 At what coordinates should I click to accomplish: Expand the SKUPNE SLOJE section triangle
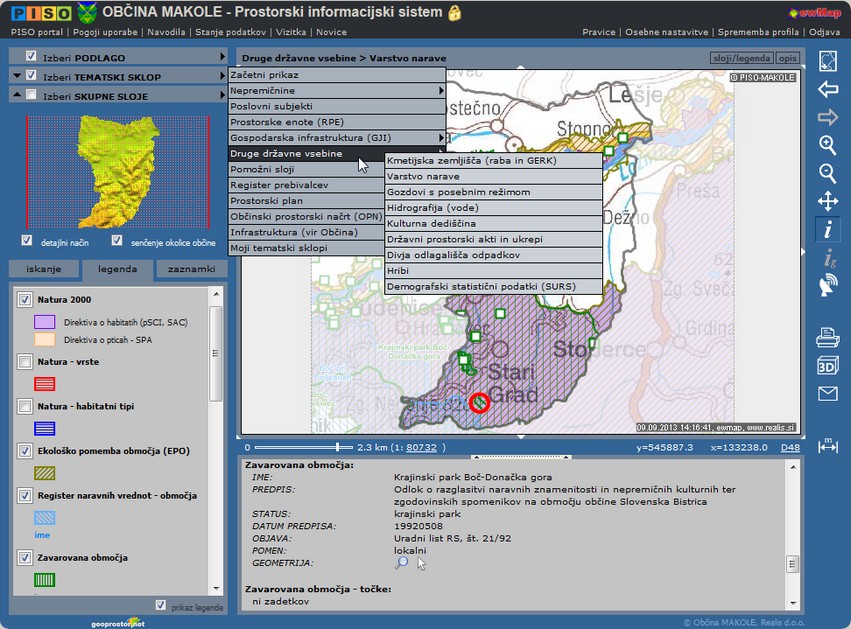tap(16, 96)
